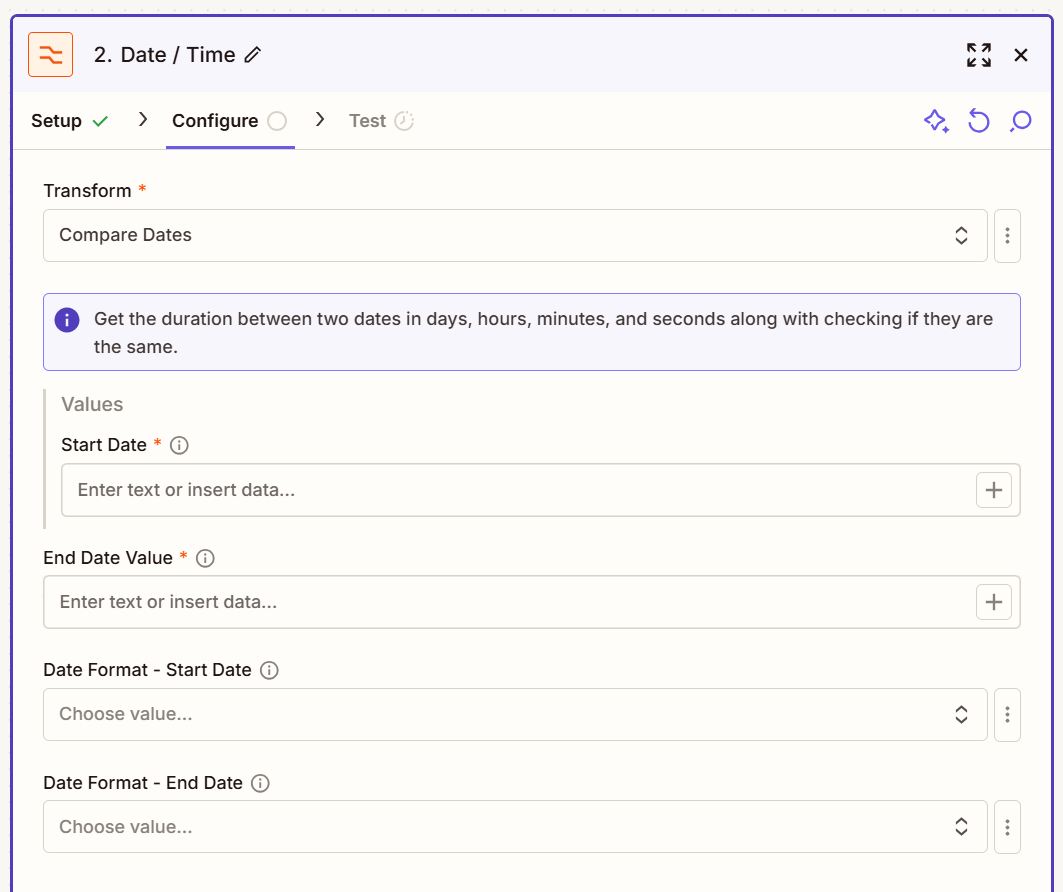
Task: Open search using the magnifier icon
Action: pos(1020,120)
